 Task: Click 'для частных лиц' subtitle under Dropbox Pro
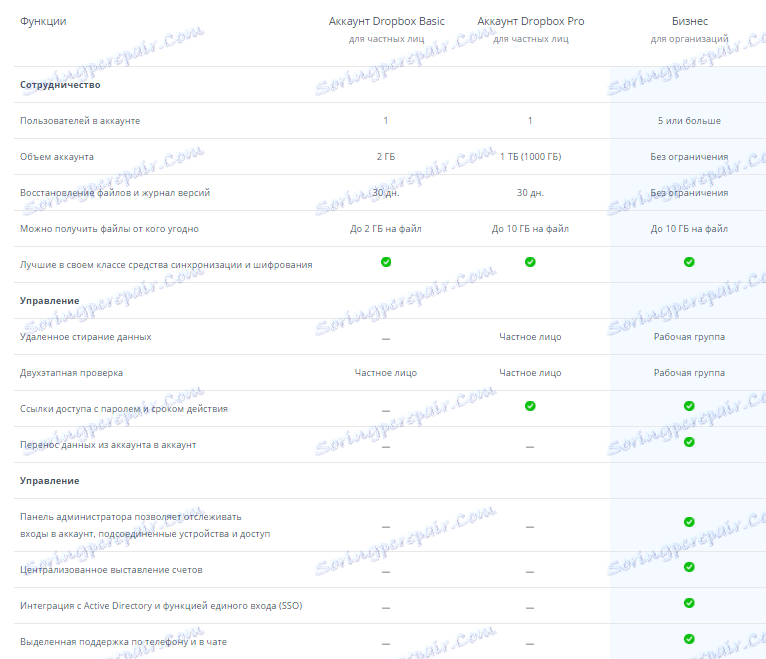click(x=531, y=39)
